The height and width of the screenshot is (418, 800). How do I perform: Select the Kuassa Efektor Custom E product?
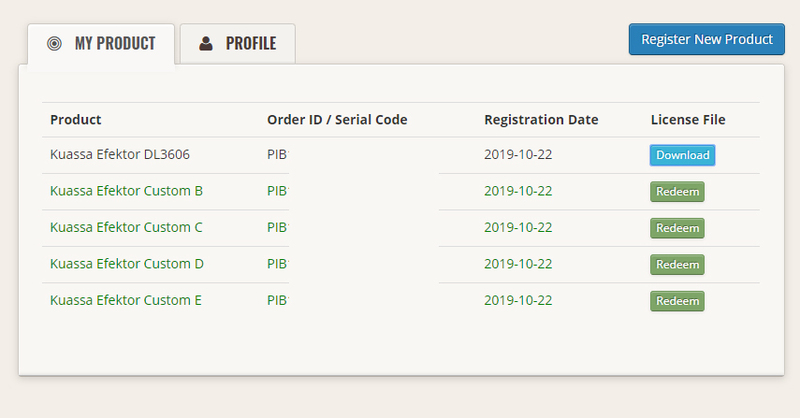[126, 300]
